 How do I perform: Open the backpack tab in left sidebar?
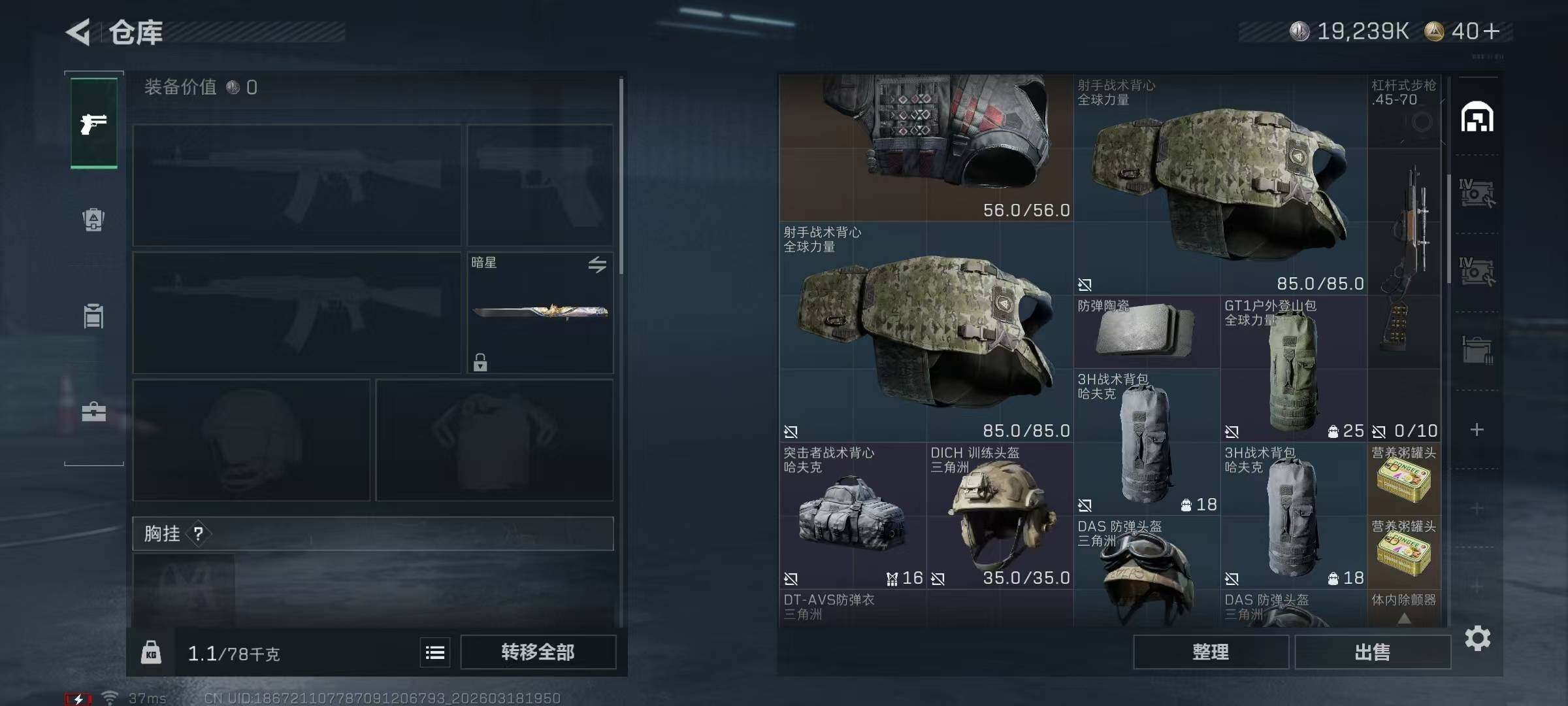(x=93, y=220)
